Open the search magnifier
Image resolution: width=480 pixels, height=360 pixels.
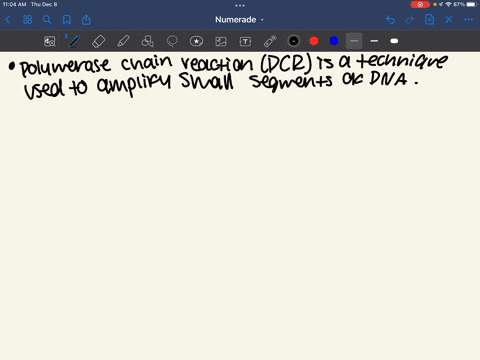[x=47, y=20]
